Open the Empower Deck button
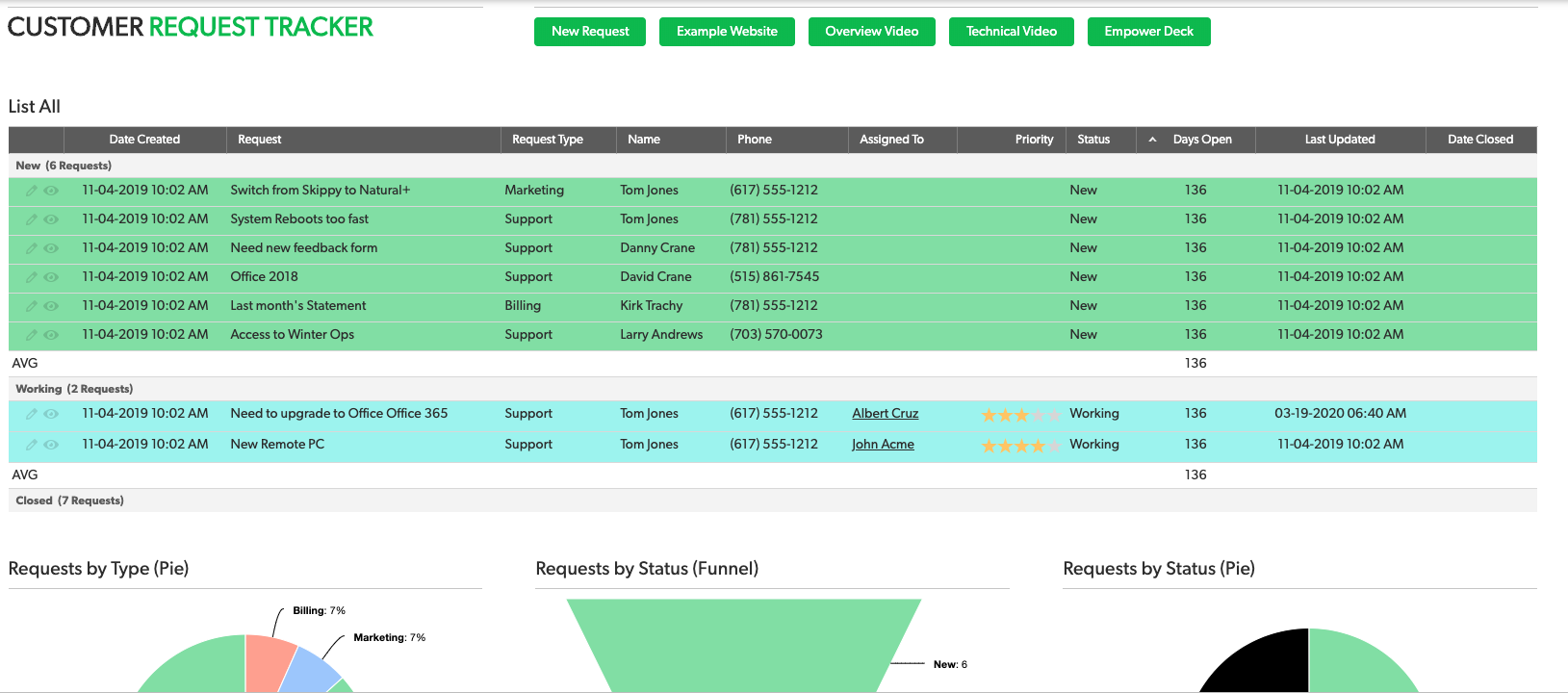Image resolution: width=1568 pixels, height=693 pixels. (x=1149, y=32)
